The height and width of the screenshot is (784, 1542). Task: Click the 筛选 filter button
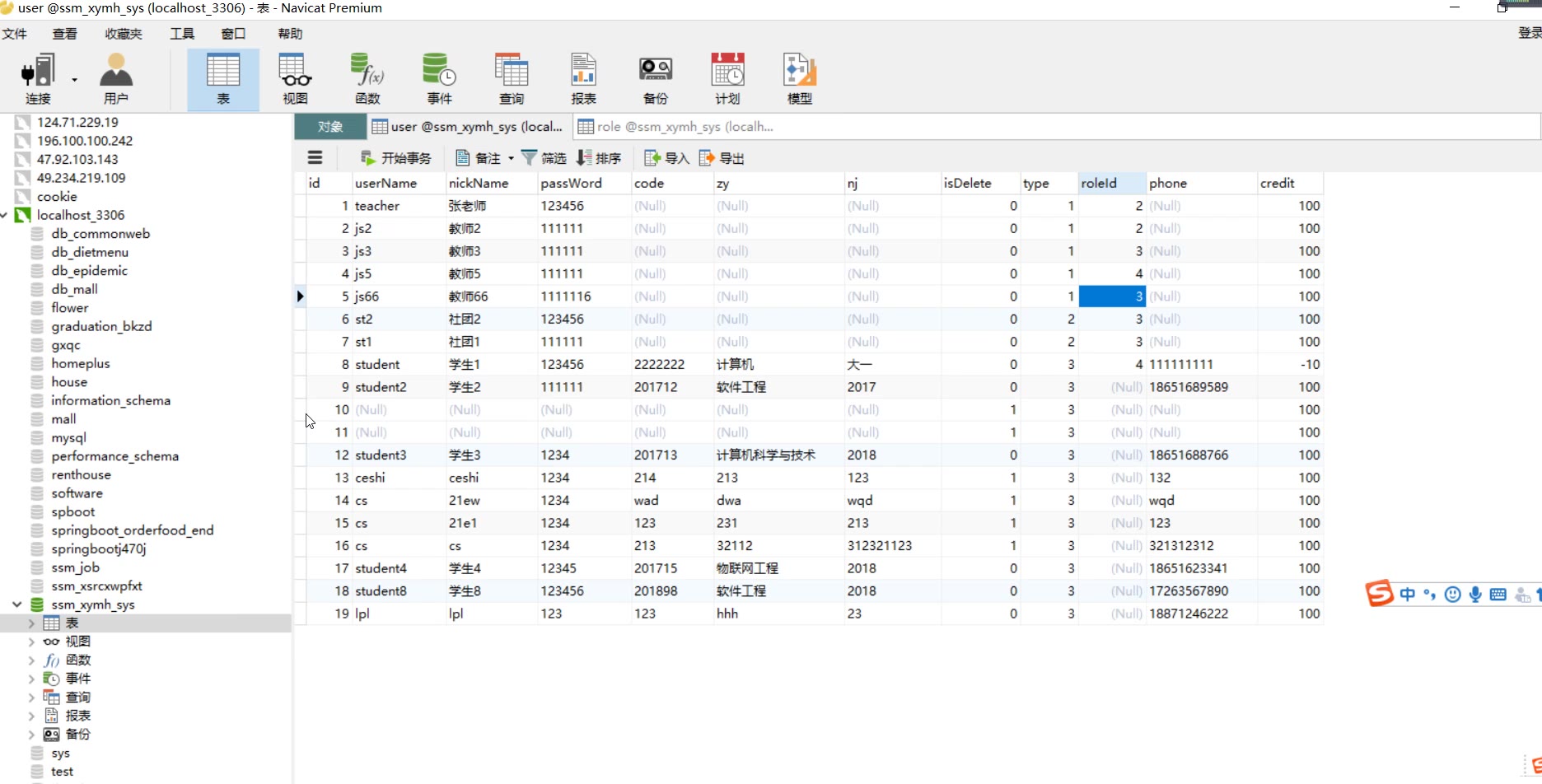(x=544, y=158)
